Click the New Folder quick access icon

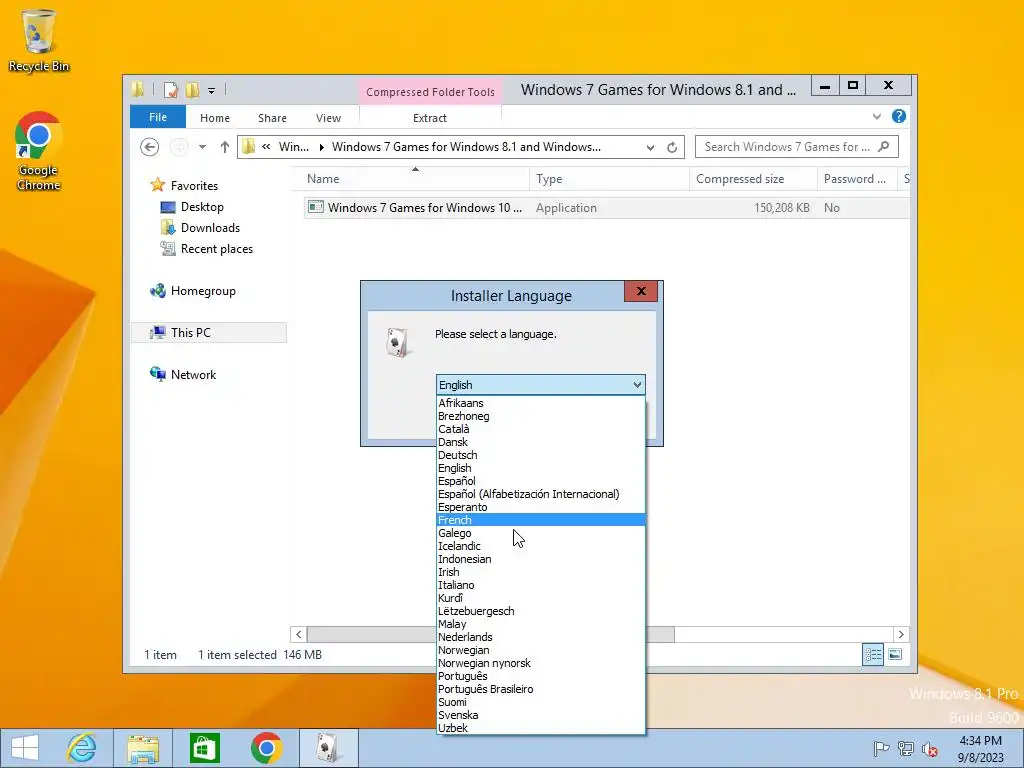point(192,90)
